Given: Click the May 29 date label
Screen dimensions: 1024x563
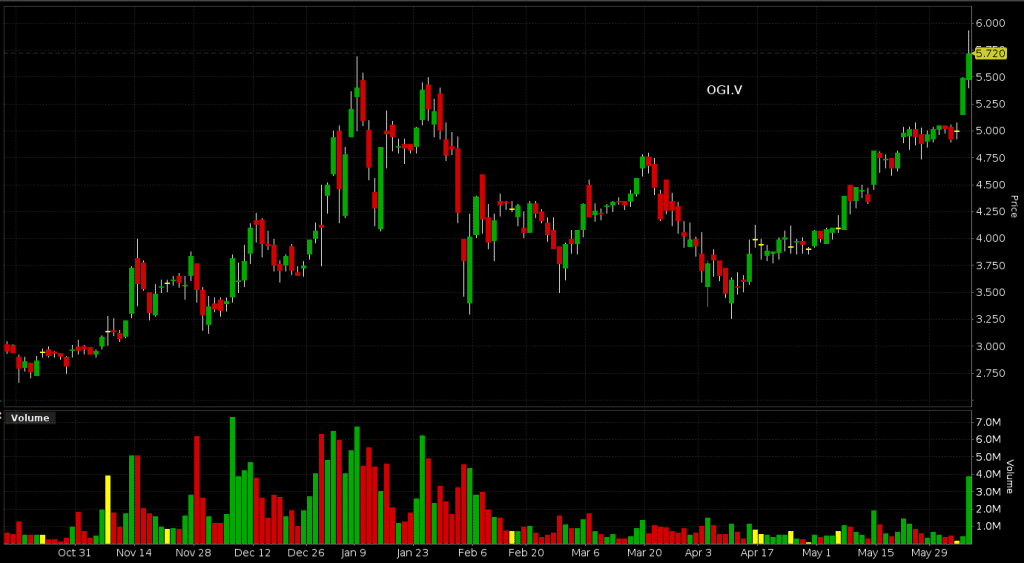Looking at the screenshot, I should pyautogui.click(x=929, y=553).
